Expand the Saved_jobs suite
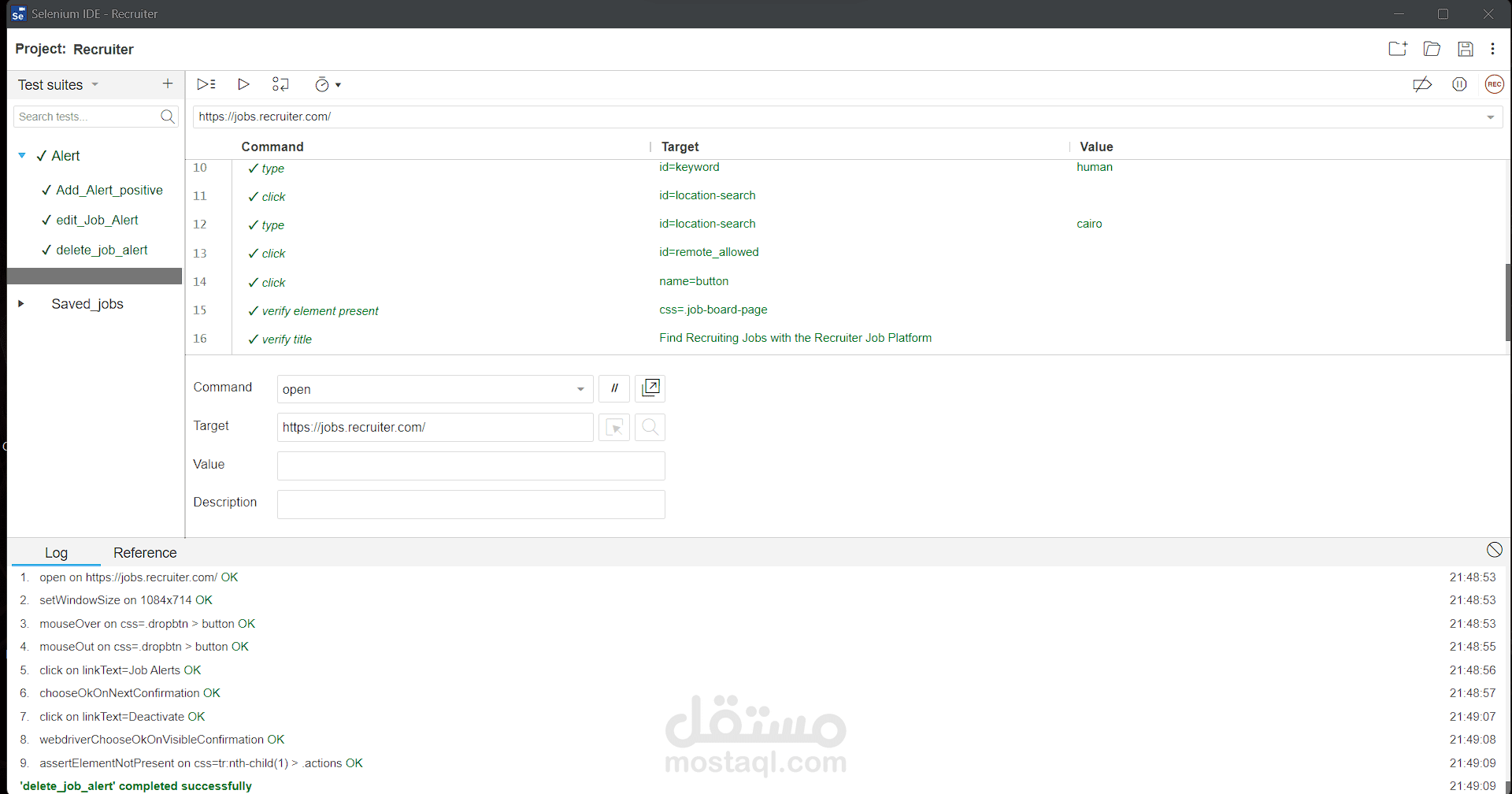Viewport: 1512px width, 794px height. click(21, 303)
